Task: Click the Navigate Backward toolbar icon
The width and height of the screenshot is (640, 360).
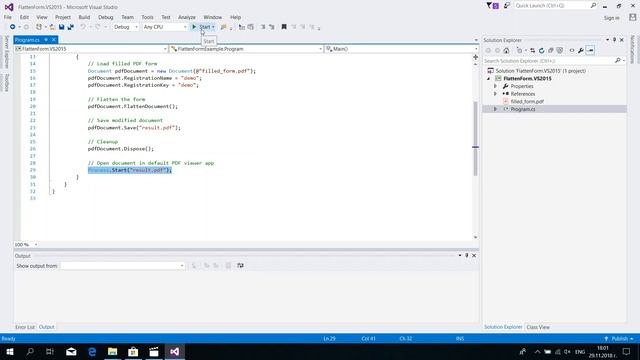Action: tap(13, 27)
